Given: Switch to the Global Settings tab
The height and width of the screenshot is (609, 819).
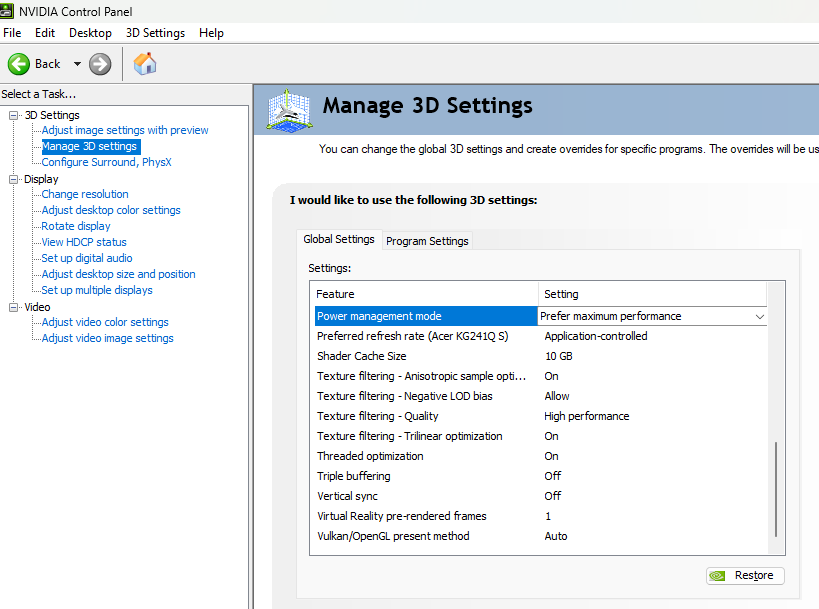Looking at the screenshot, I should [339, 239].
